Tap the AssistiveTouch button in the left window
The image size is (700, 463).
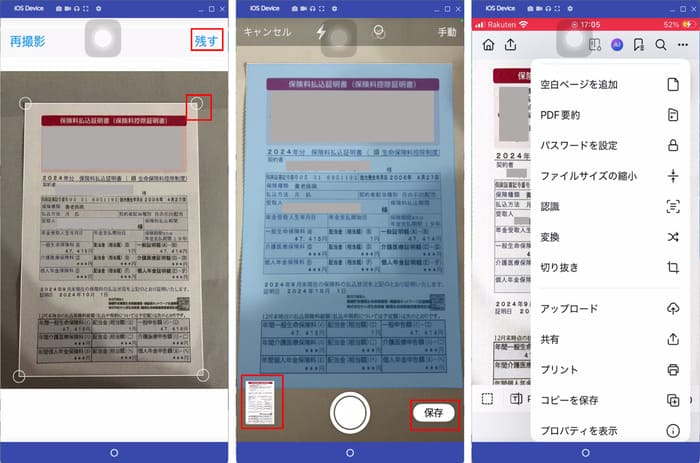pos(103,39)
